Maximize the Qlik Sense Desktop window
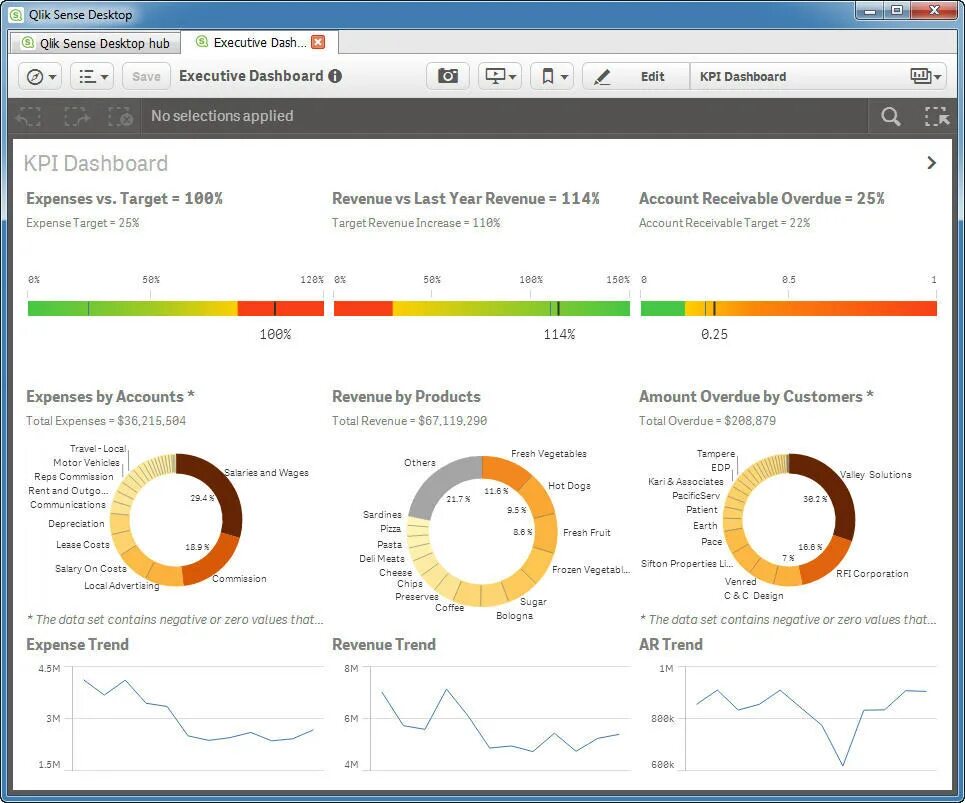Viewport: 965px width, 803px height. [897, 10]
